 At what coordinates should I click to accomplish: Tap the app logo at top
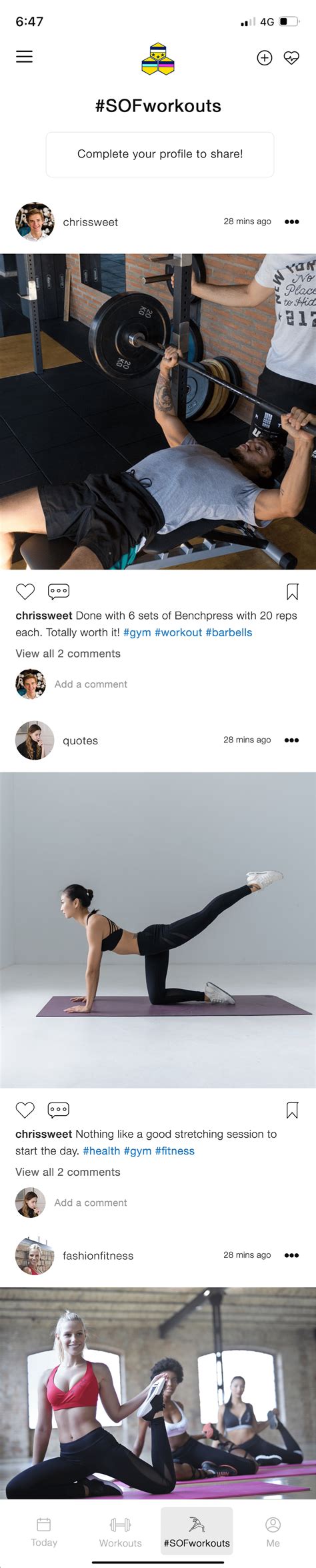coord(158,59)
